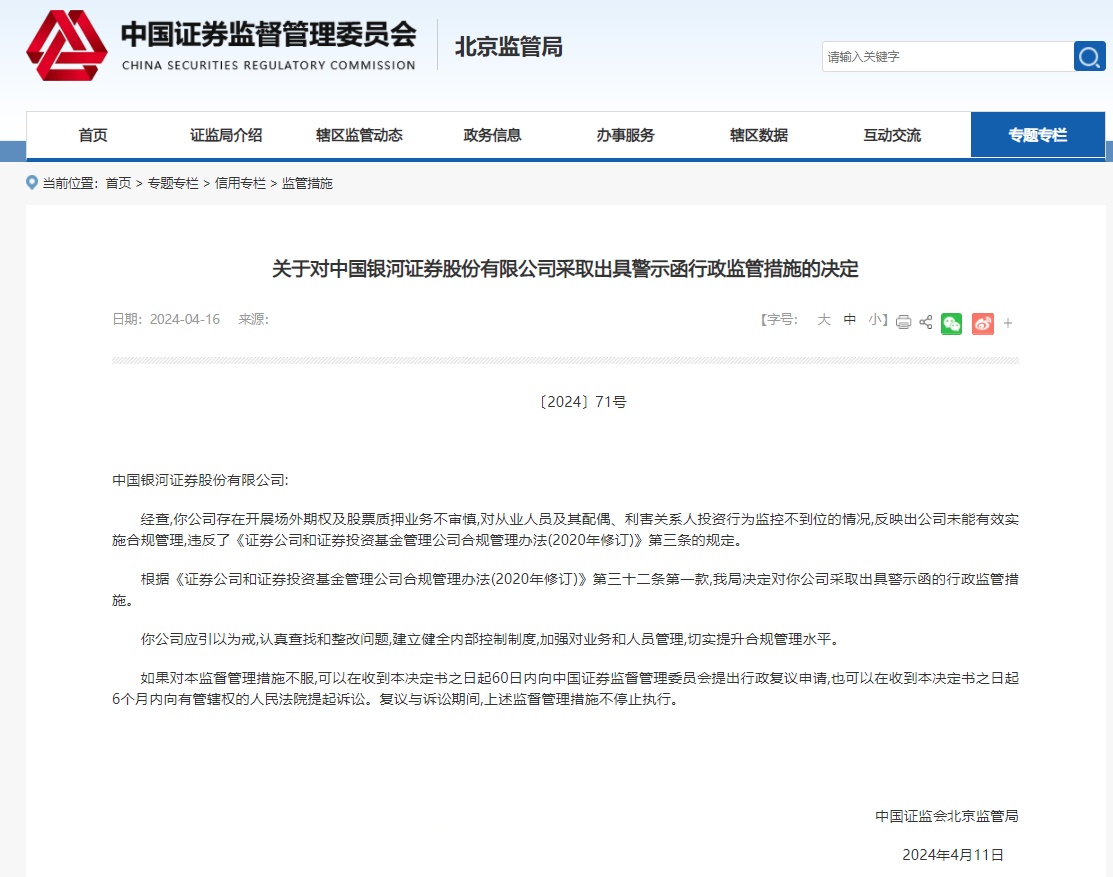1113x877 pixels.
Task: Open 信用专栏 from the breadcrumb trail
Action: [x=240, y=183]
